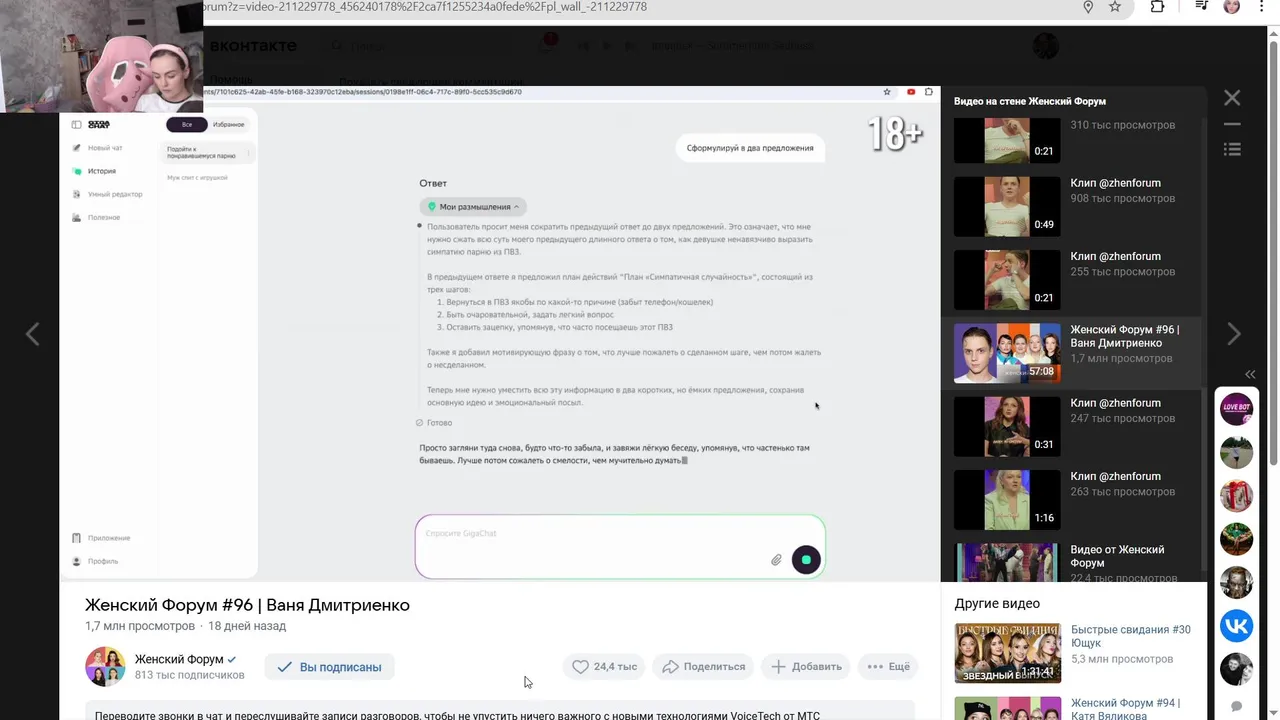This screenshot has height=720, width=1280.
Task: Open the browser profile avatar
Action: click(1232, 7)
